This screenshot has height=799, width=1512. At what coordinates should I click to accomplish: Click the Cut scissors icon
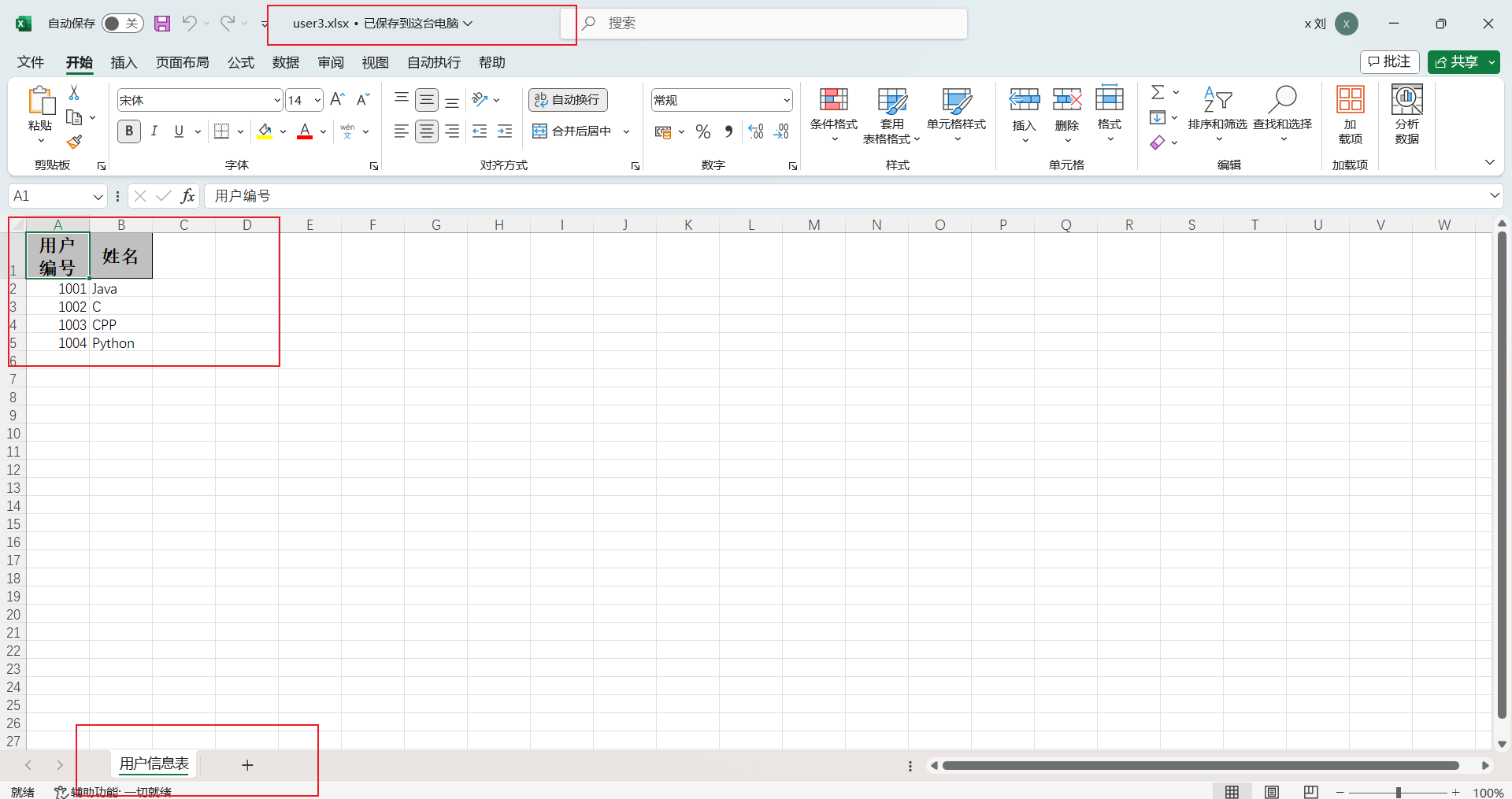74,93
